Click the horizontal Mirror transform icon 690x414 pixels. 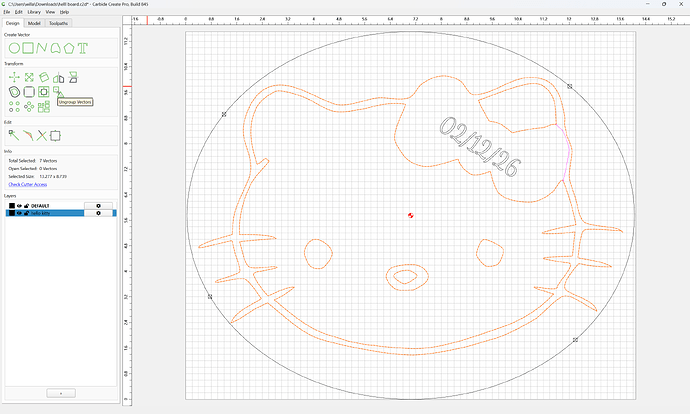click(x=59, y=78)
